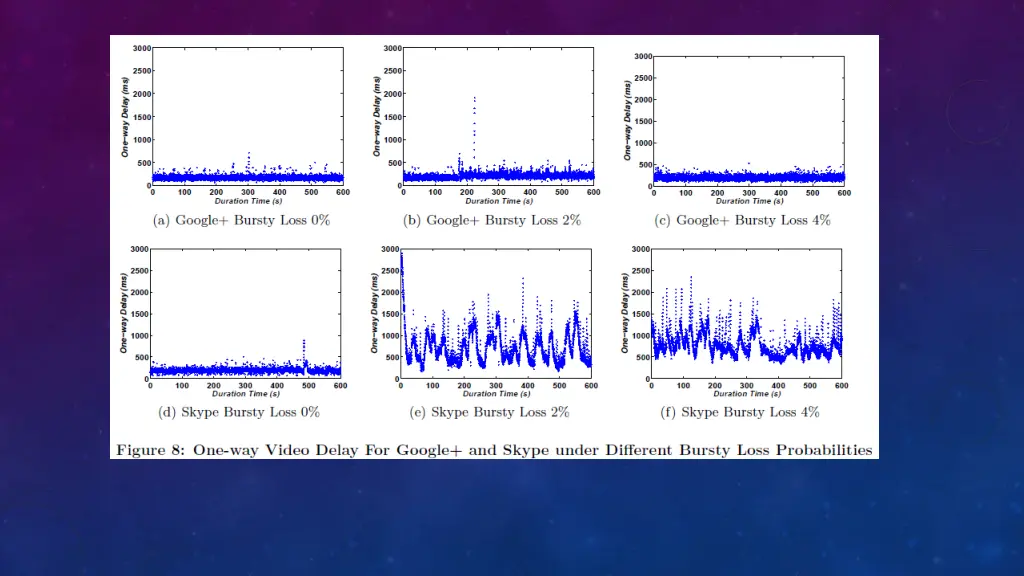This screenshot has height=576, width=1024.
Task: Click the caption '(d) Skype Bursty Loss 0%'
Action: [x=239, y=412]
